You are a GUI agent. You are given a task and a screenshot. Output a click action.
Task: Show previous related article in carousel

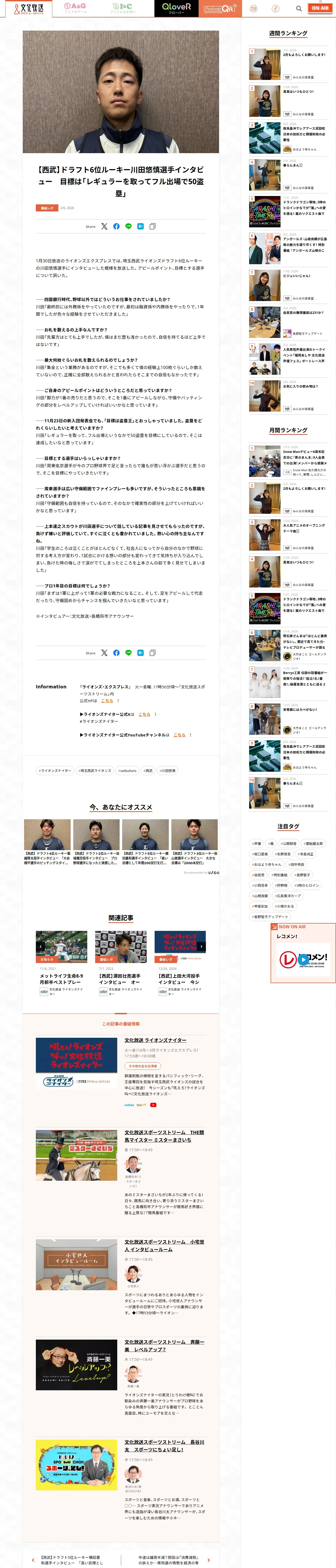pos(41,947)
